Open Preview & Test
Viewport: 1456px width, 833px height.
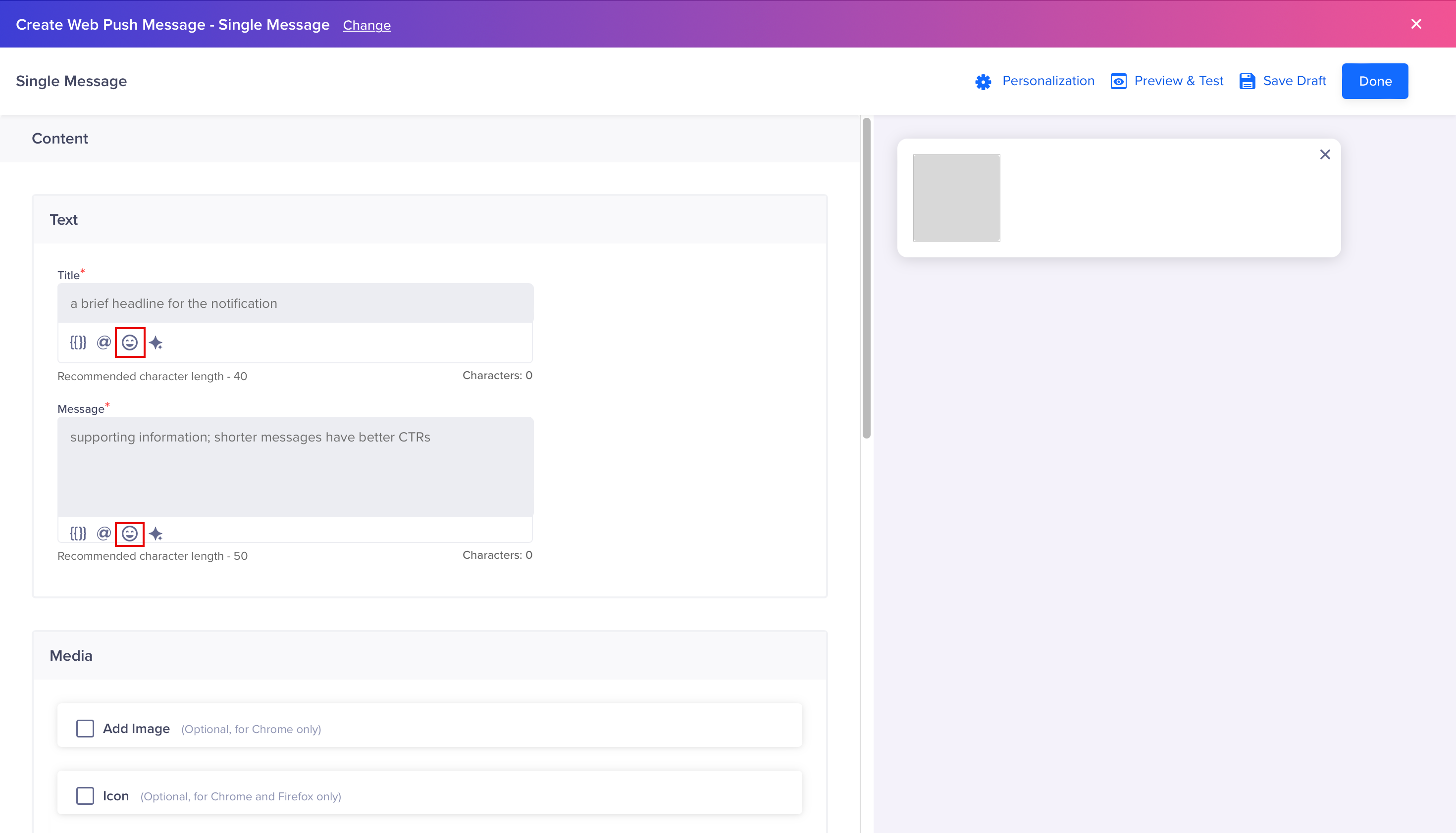(1179, 81)
